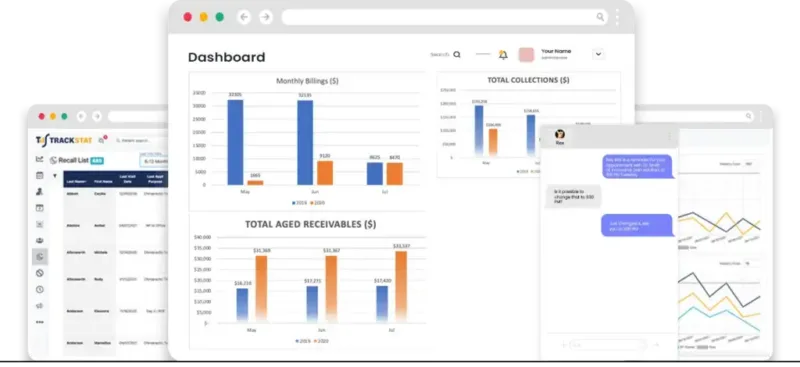Open the megaphone icon in the TrackStat sidebar
This screenshot has width=800, height=367.
pyautogui.click(x=39, y=306)
